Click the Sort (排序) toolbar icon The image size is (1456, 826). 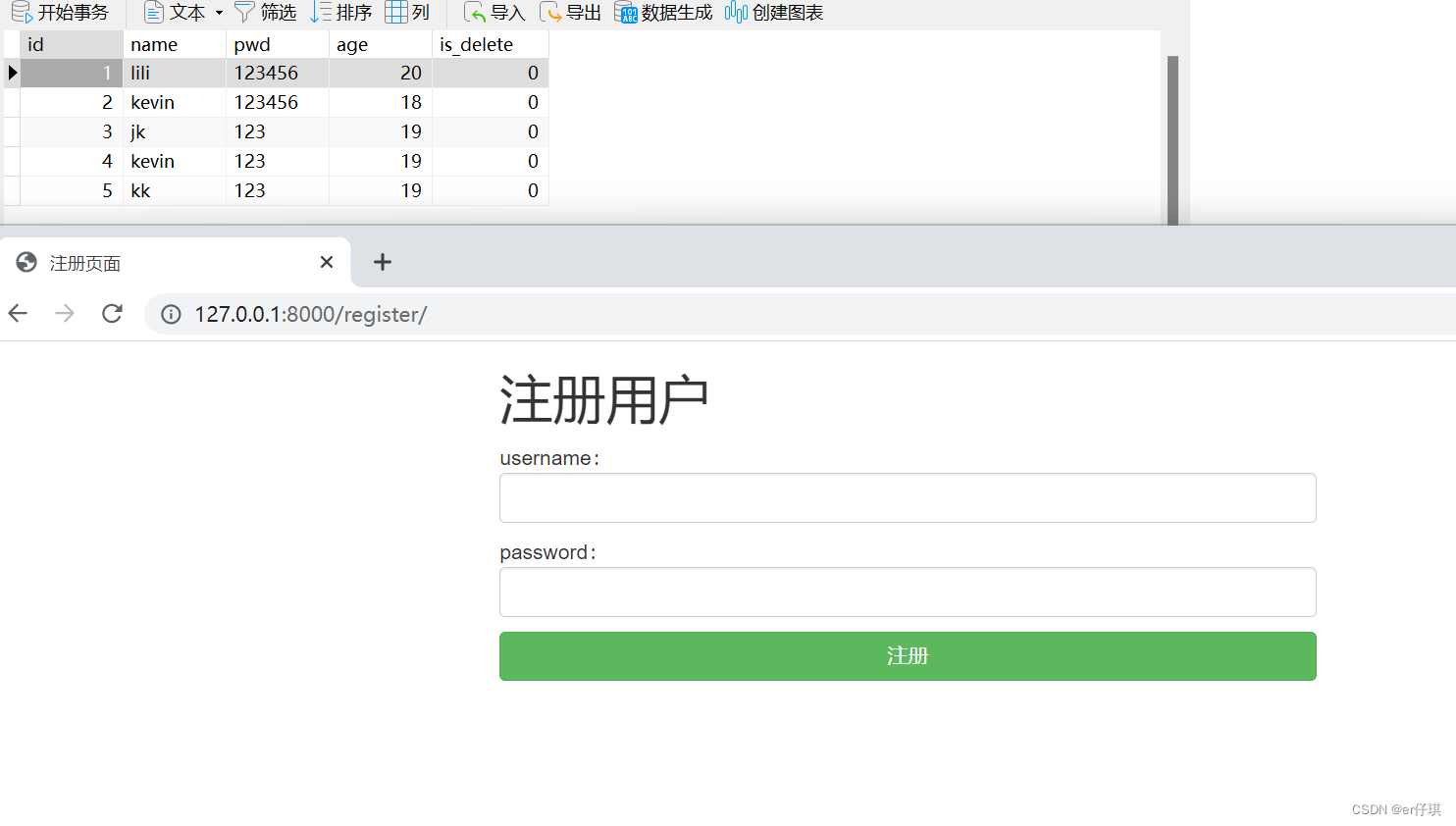coord(321,12)
